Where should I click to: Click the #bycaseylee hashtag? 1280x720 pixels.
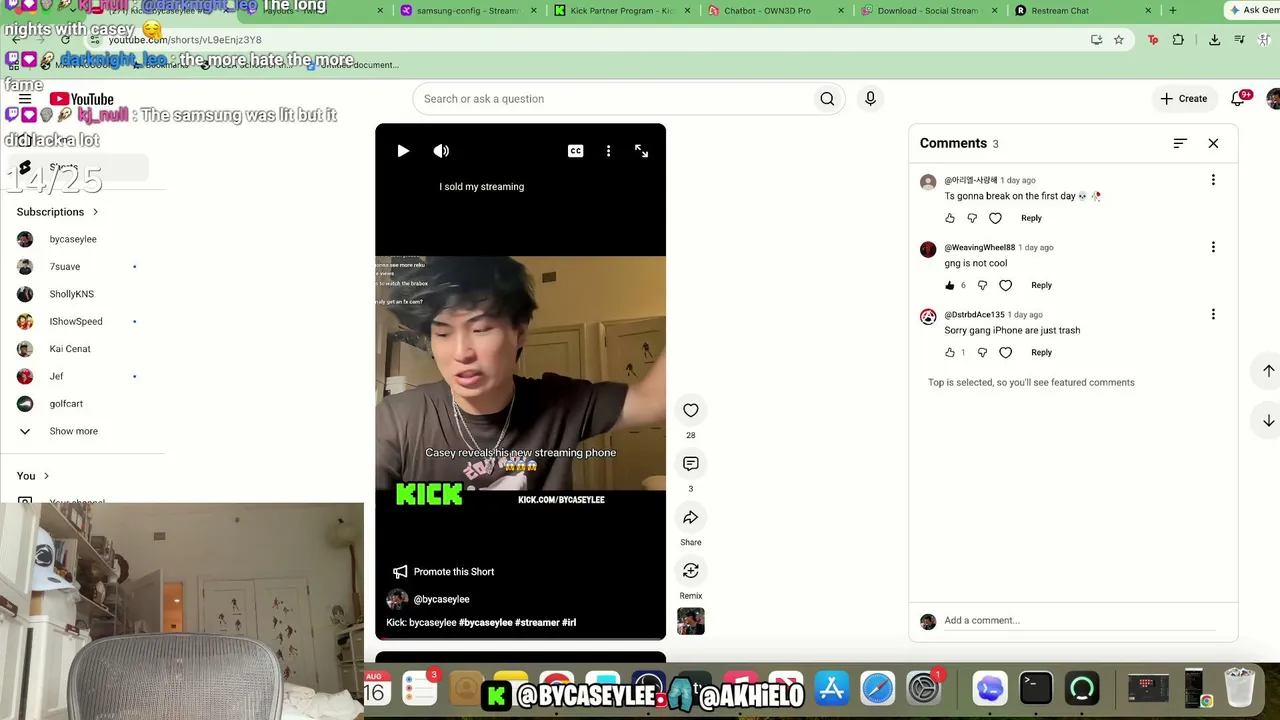[486, 622]
